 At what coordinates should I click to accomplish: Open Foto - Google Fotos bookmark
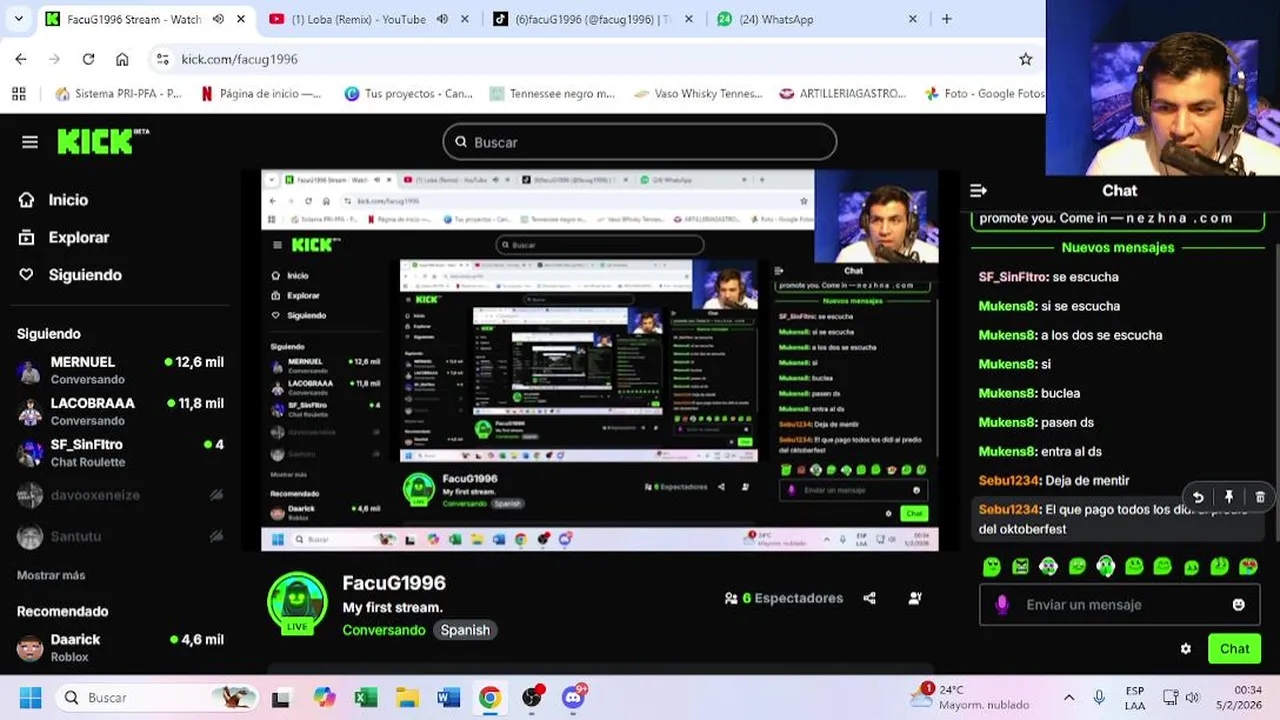pos(985,93)
